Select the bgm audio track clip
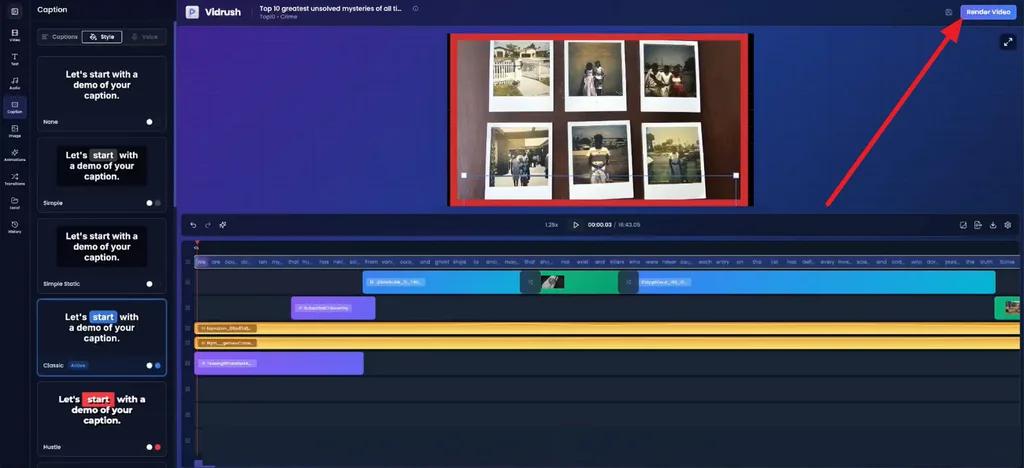 [x=607, y=343]
